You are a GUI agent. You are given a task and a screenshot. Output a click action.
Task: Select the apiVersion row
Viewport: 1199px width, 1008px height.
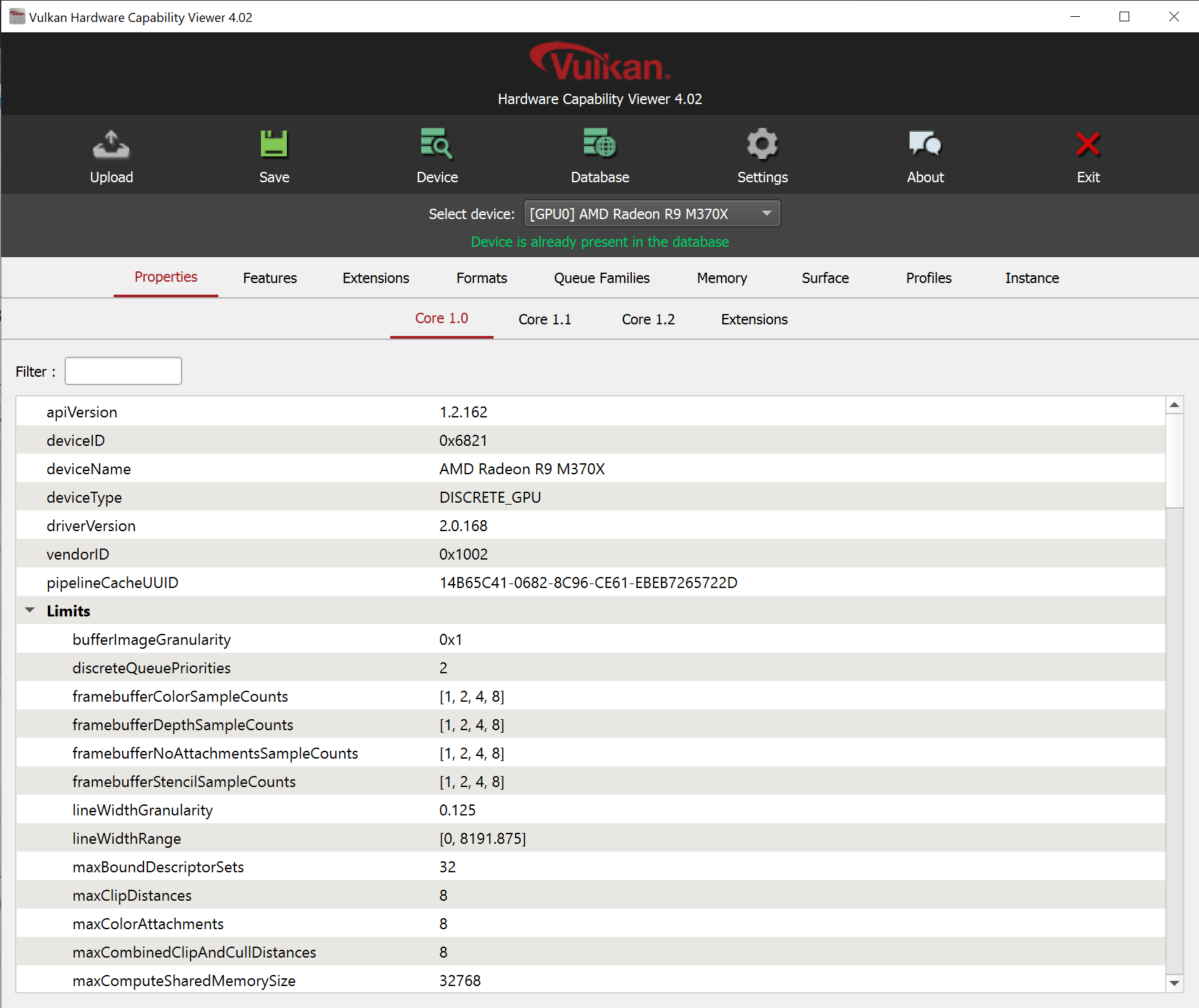click(x=590, y=412)
